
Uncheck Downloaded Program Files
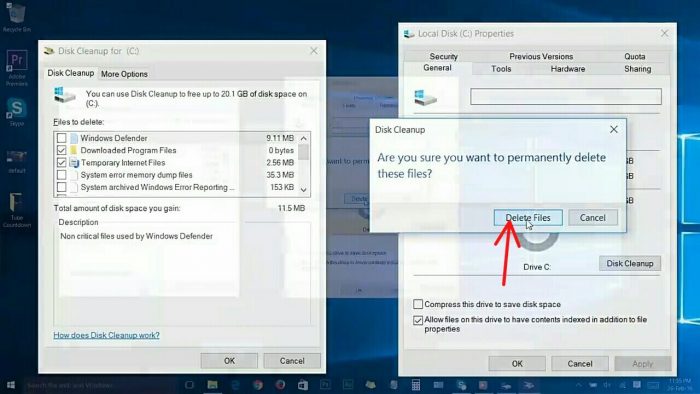click(62, 150)
